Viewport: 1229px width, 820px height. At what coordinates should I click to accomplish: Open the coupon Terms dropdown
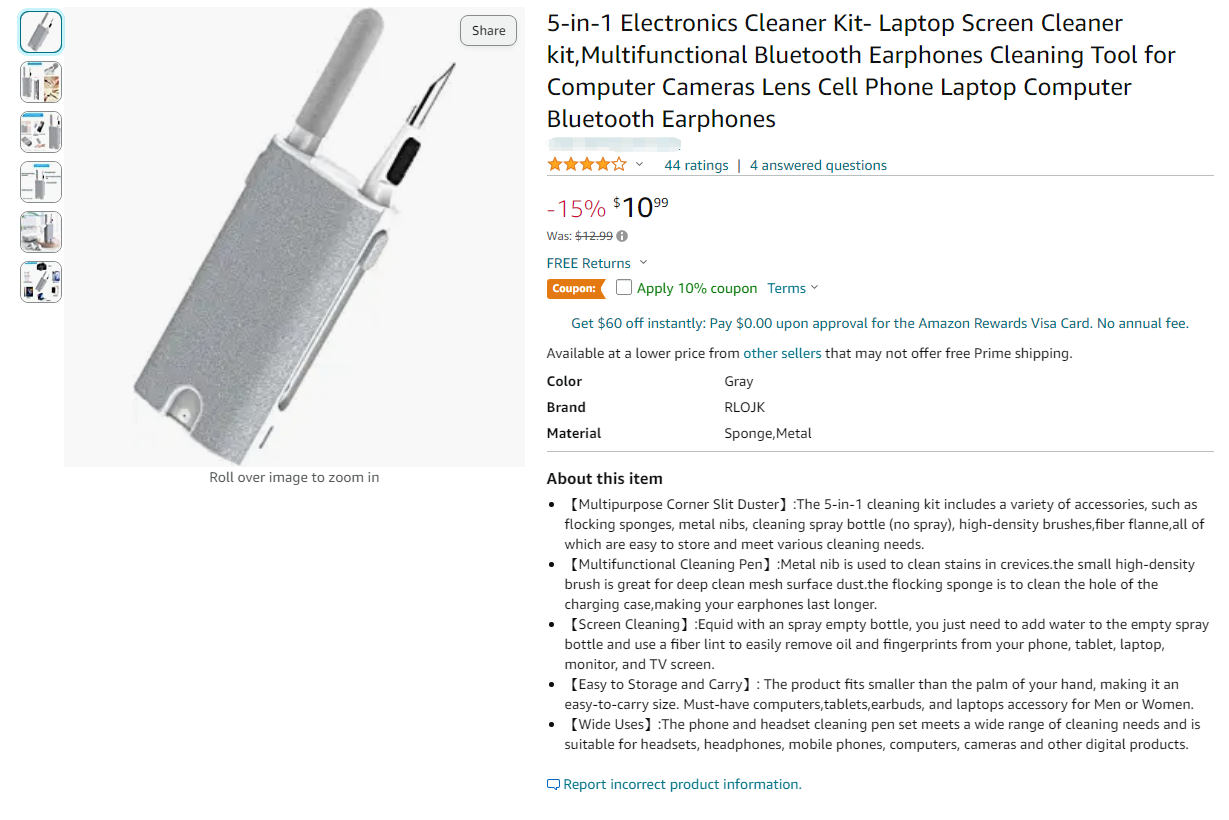point(793,288)
